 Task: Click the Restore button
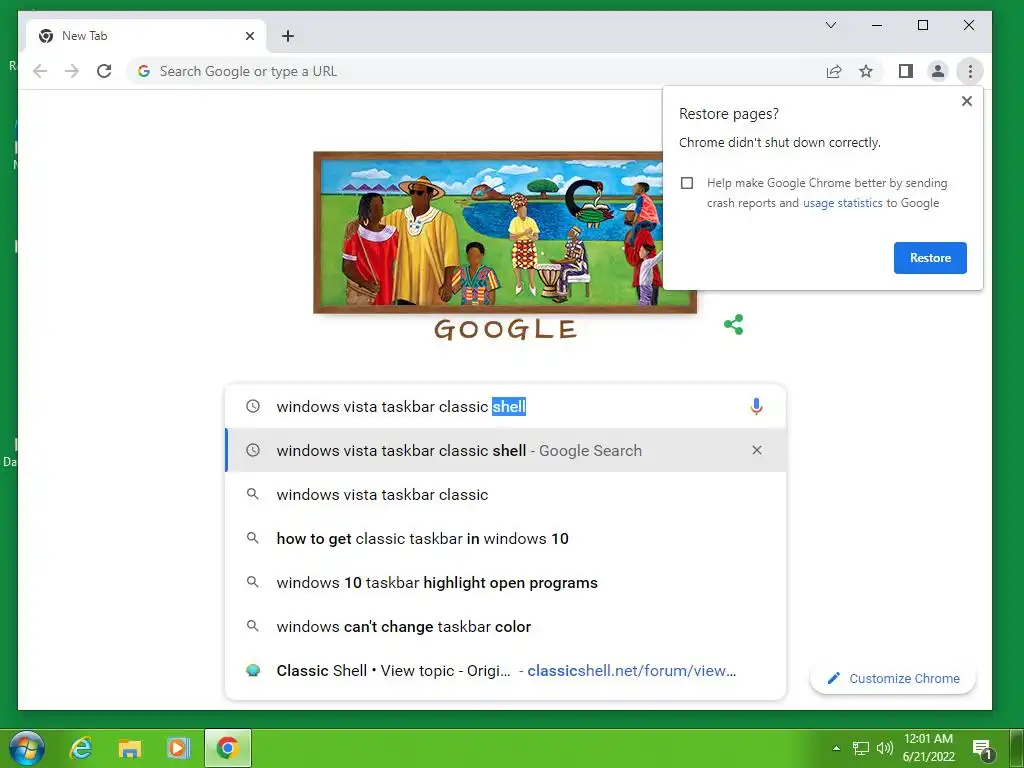(x=930, y=258)
